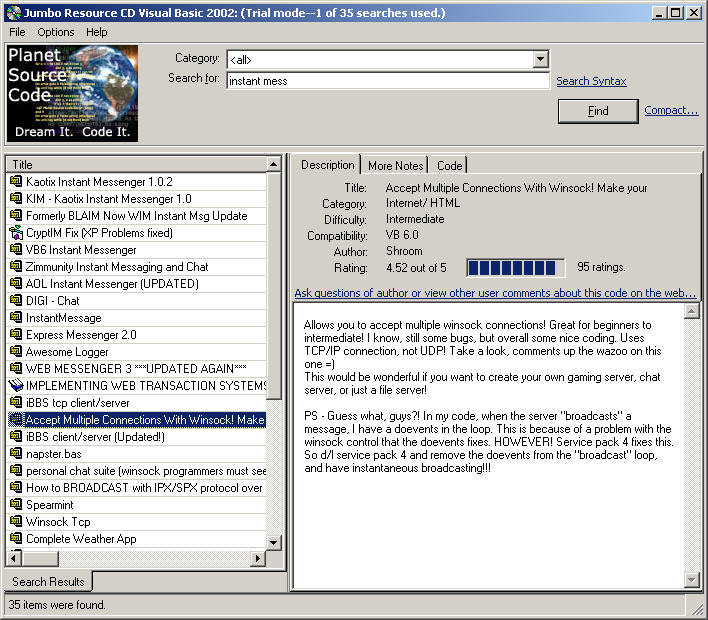Image resolution: width=708 pixels, height=620 pixels.
Task: Click the '35 items were found' status text
Action: click(x=56, y=605)
